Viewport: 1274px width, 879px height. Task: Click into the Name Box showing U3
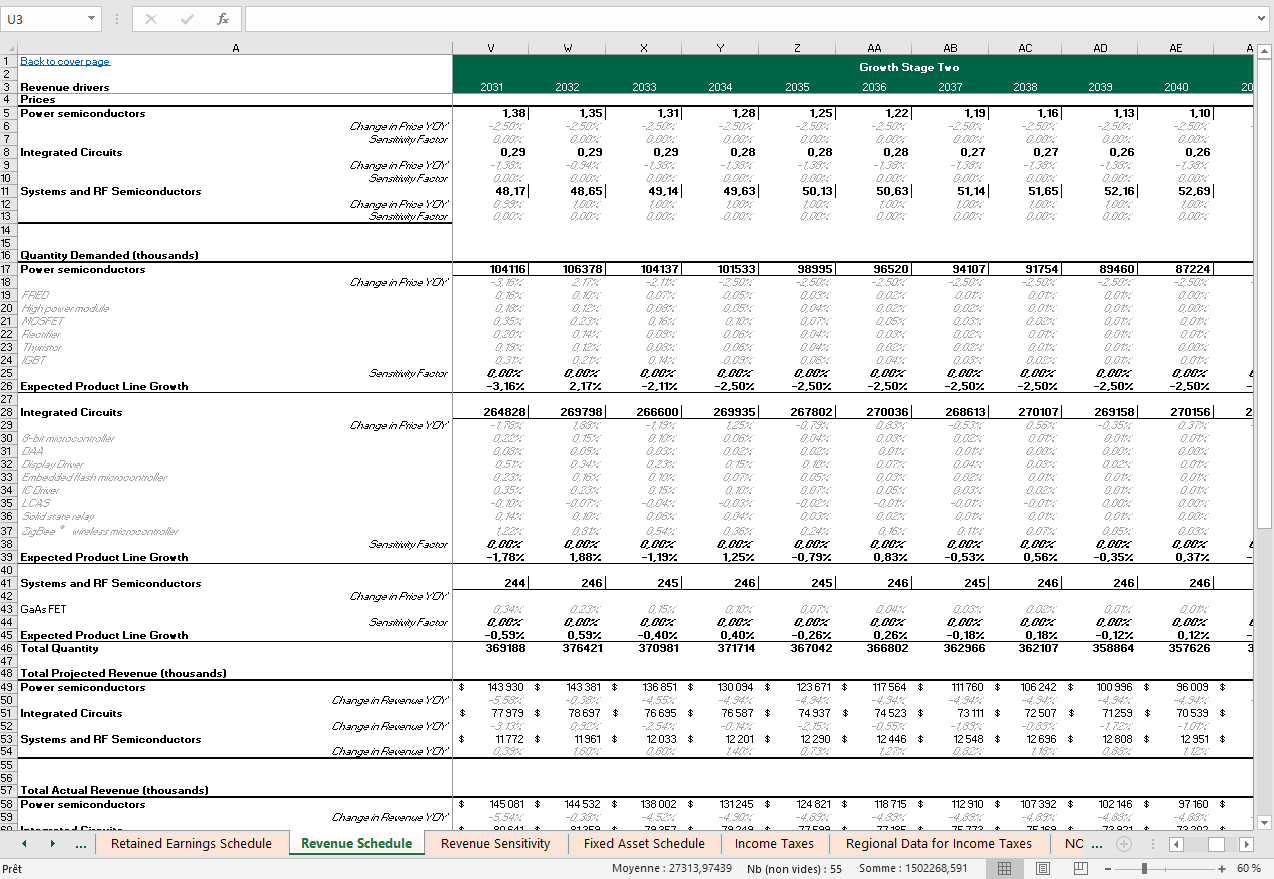pos(44,19)
